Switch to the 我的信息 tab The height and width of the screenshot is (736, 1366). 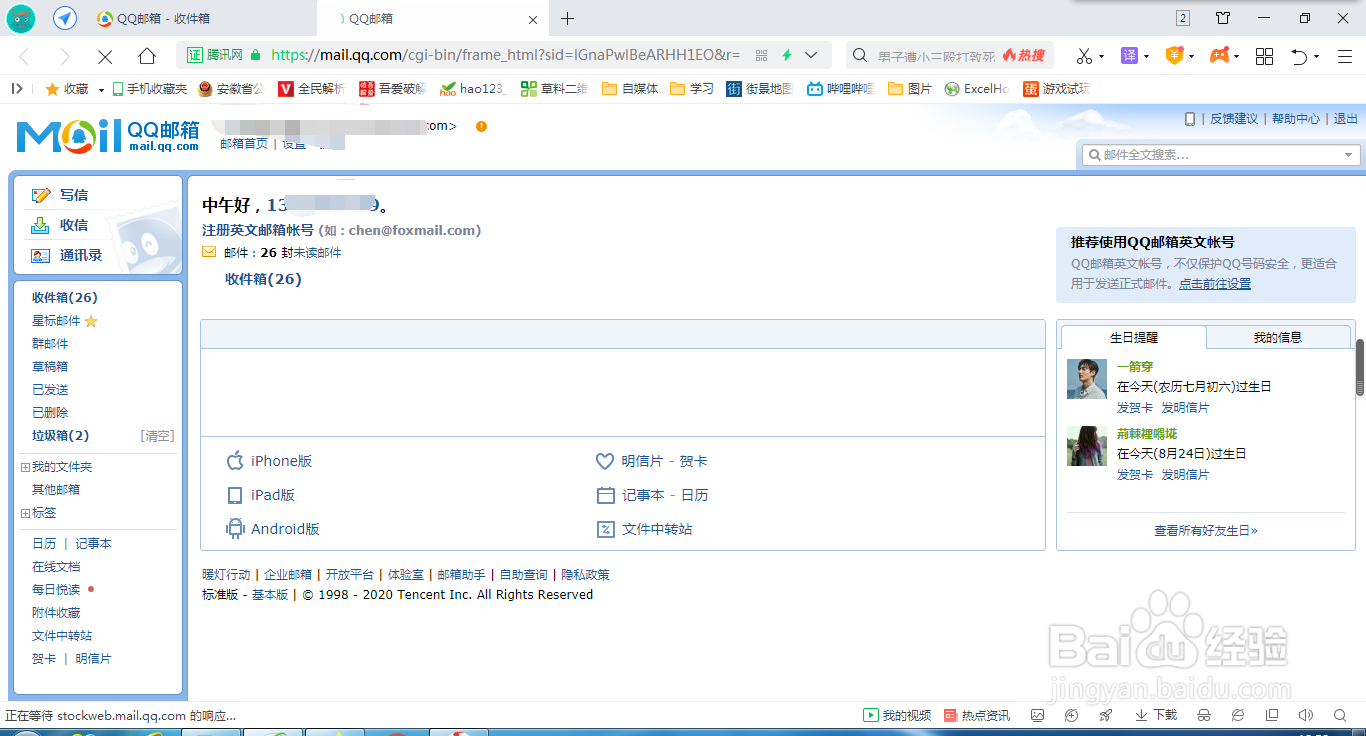[x=1278, y=338]
